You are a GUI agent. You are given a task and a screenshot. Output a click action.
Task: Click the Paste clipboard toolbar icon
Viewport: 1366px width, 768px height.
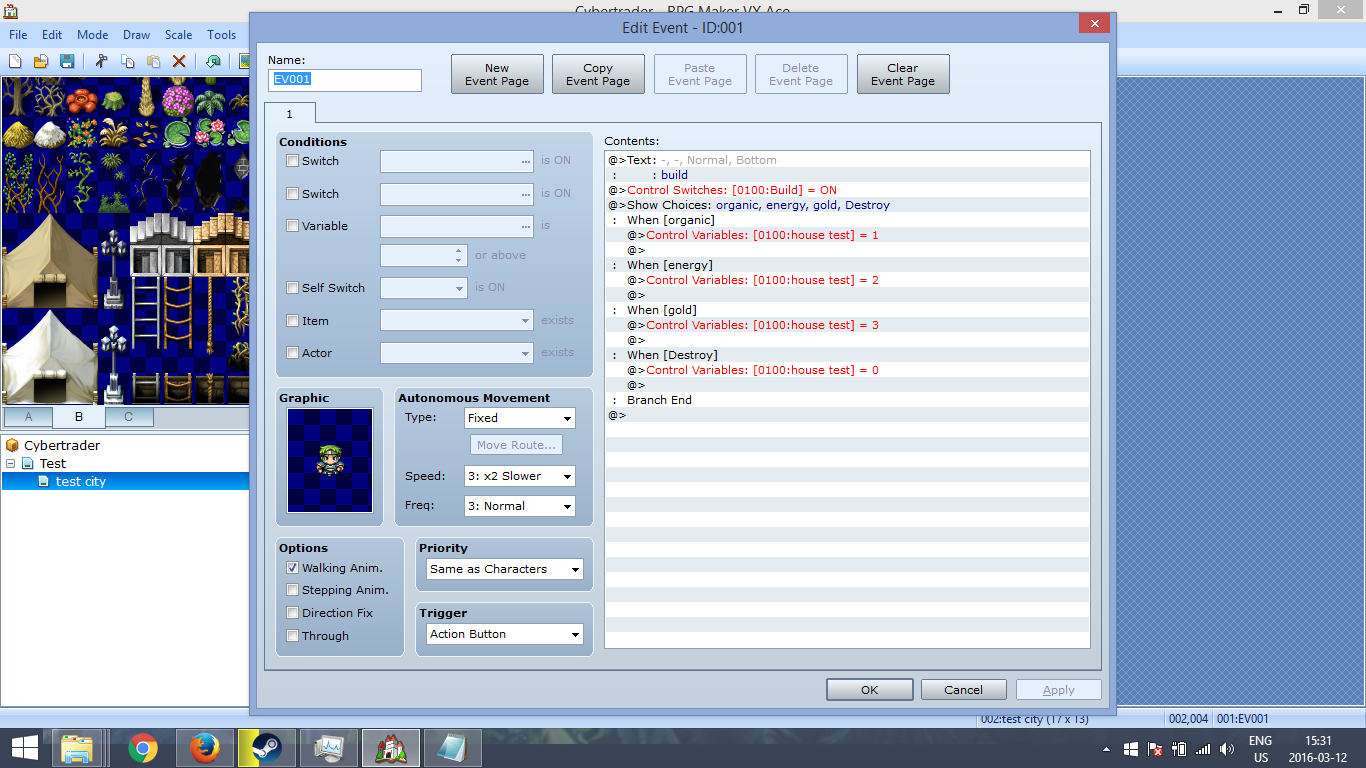tap(153, 62)
